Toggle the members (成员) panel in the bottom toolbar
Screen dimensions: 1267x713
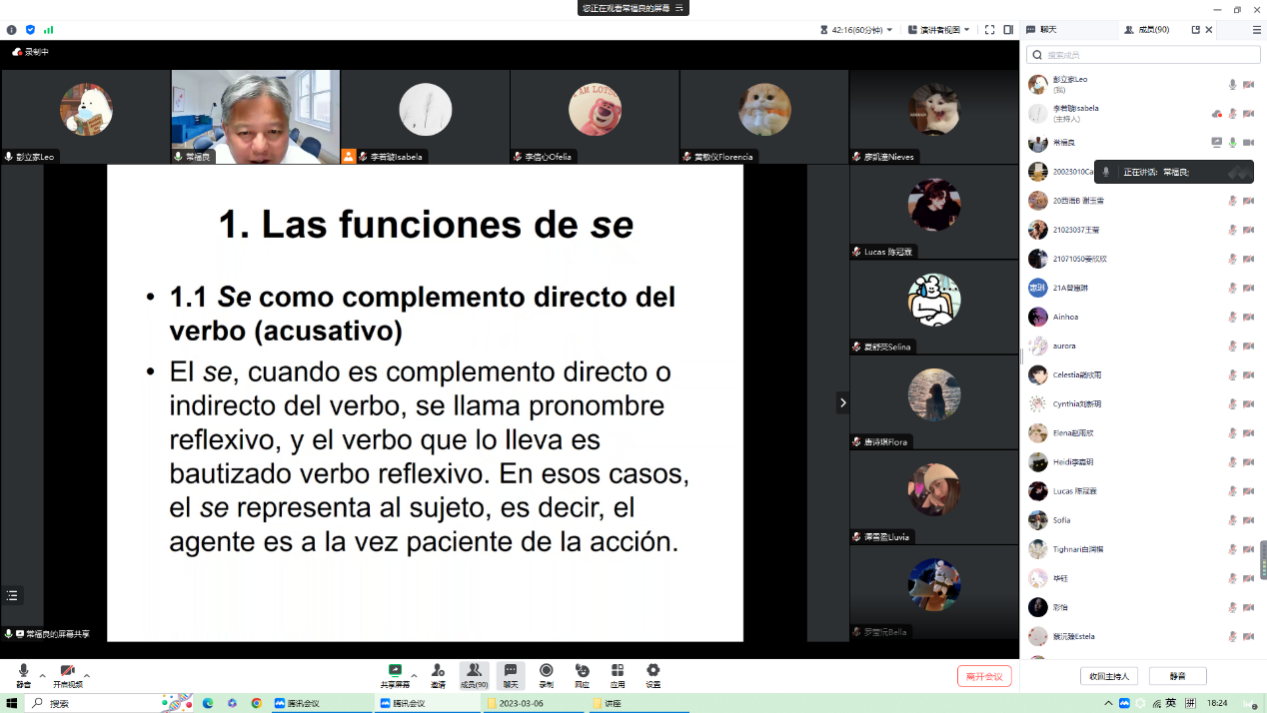point(474,675)
